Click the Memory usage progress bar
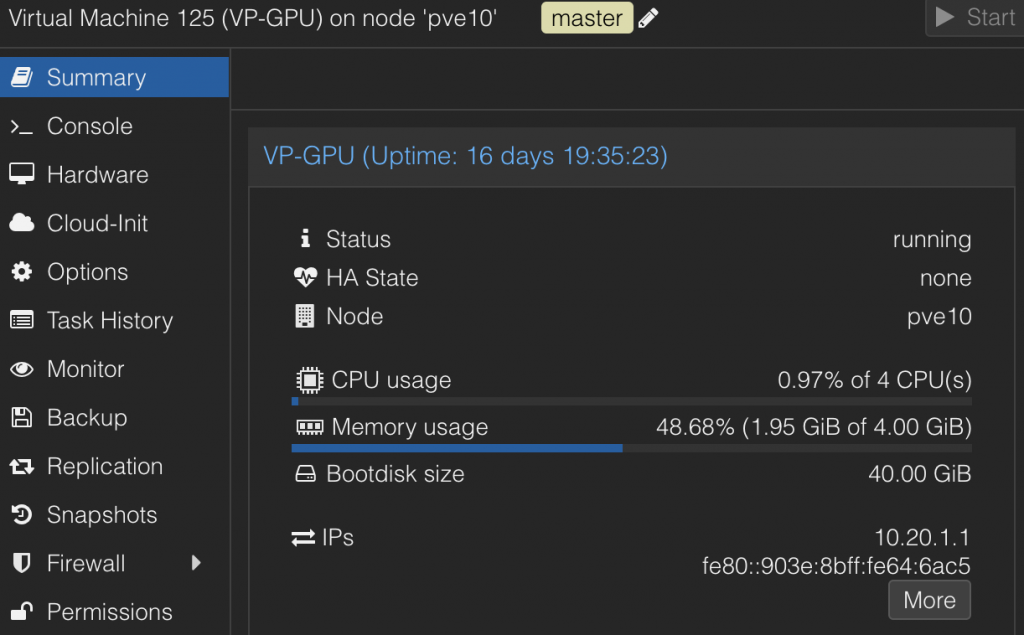Screen dimensions: 1024x635 tap(631, 449)
